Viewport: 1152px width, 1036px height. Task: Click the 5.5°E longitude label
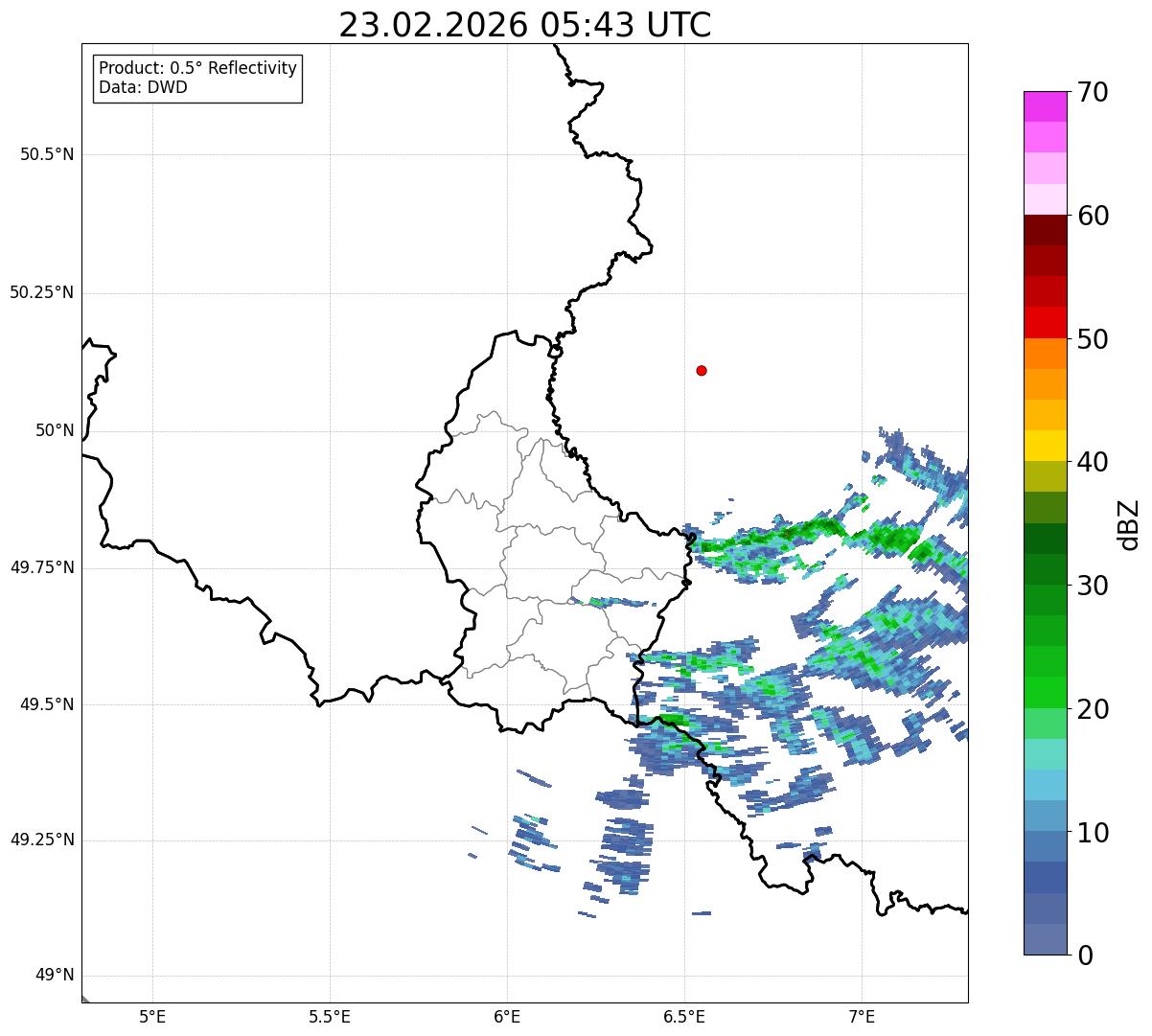330,1017
